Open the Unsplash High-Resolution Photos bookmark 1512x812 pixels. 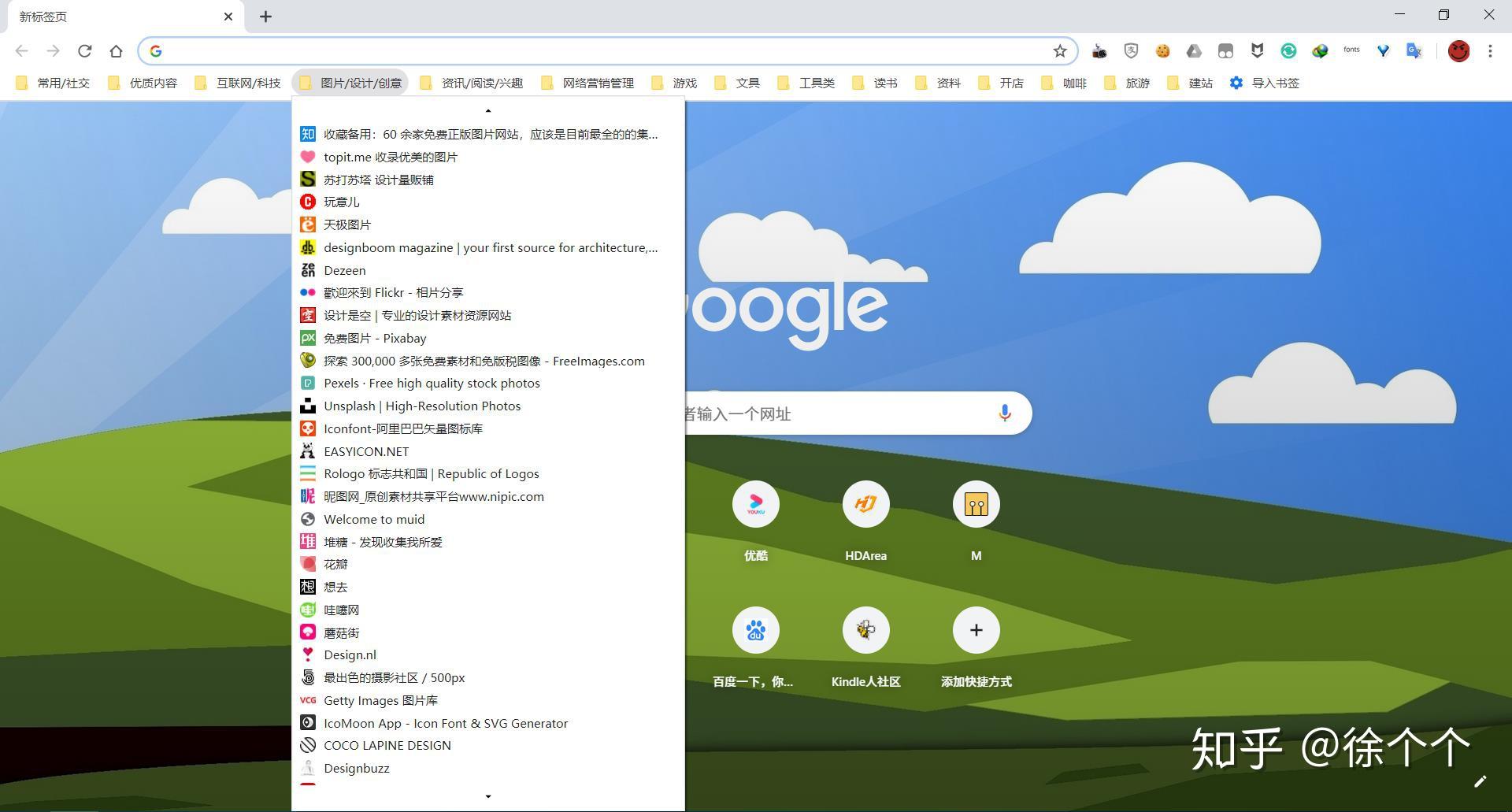488,406
